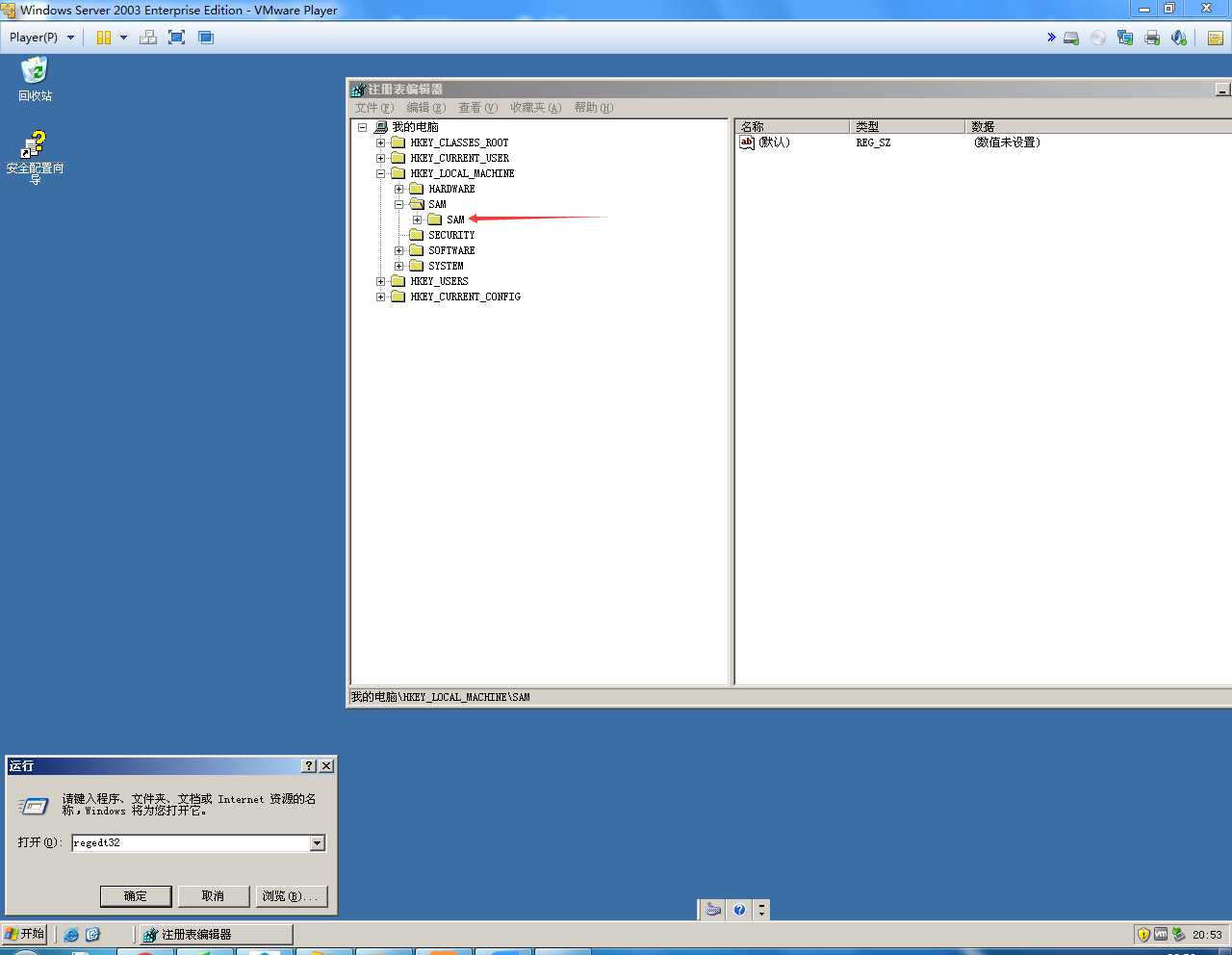Expand the SYSTEM key
This screenshot has height=955, width=1232.
pos(399,266)
